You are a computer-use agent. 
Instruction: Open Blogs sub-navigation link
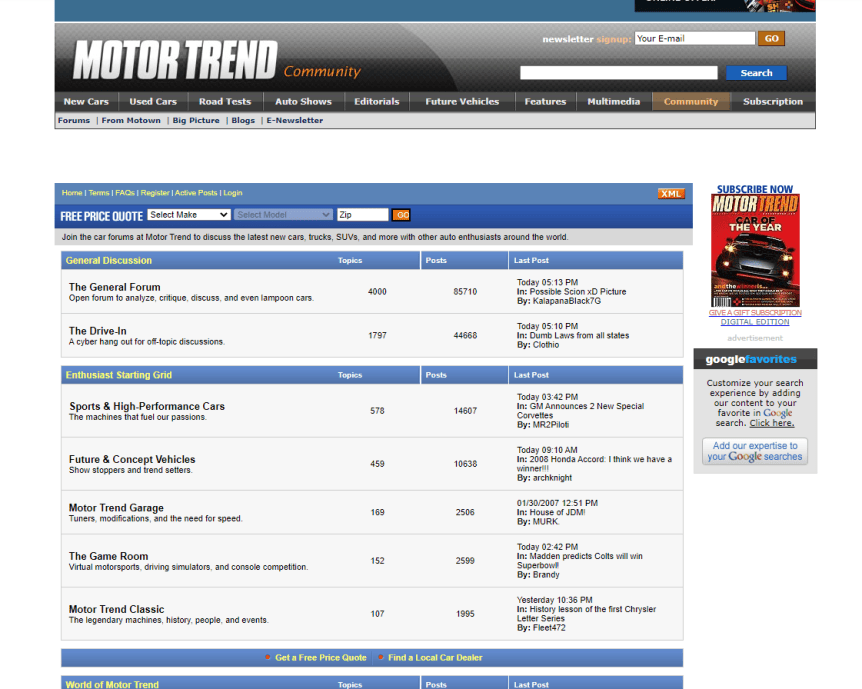point(243,120)
